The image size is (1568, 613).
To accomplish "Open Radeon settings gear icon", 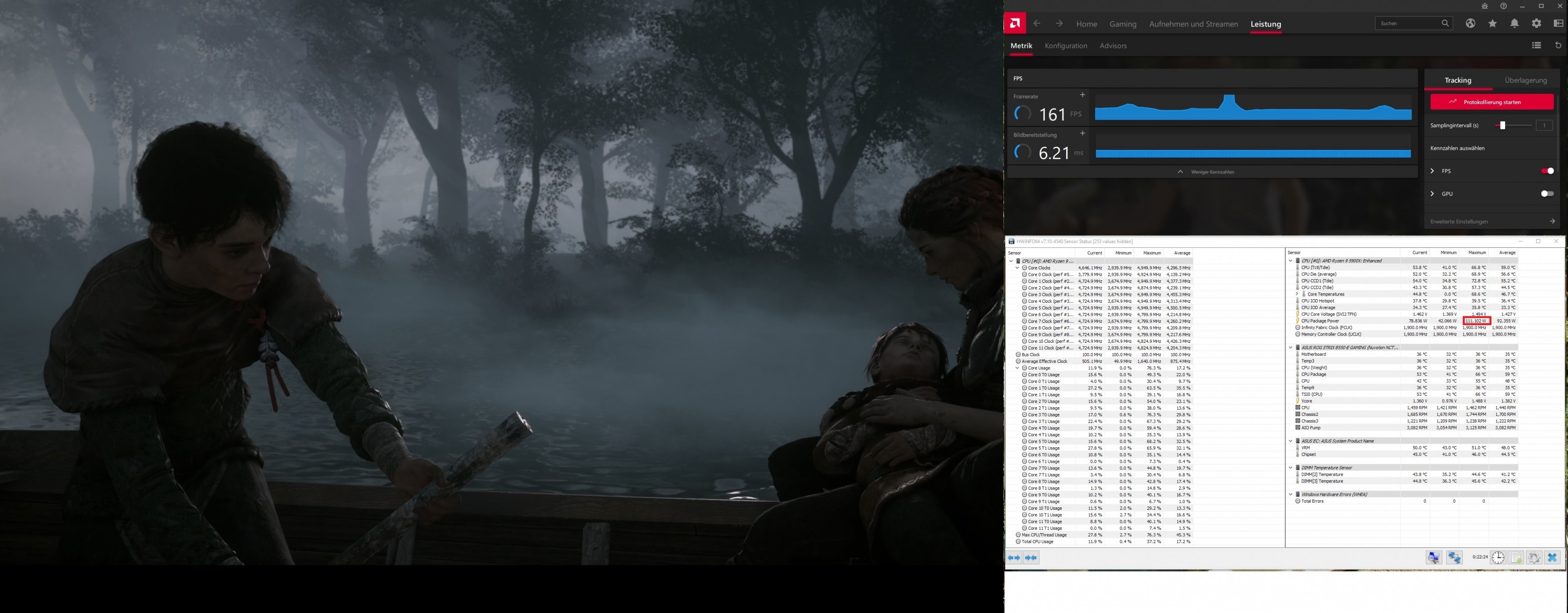I will [x=1536, y=23].
